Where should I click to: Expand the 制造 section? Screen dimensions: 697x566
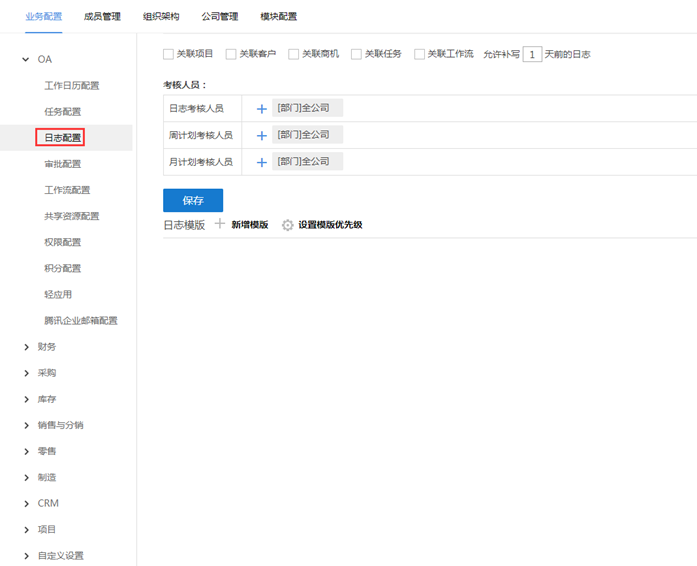26,478
